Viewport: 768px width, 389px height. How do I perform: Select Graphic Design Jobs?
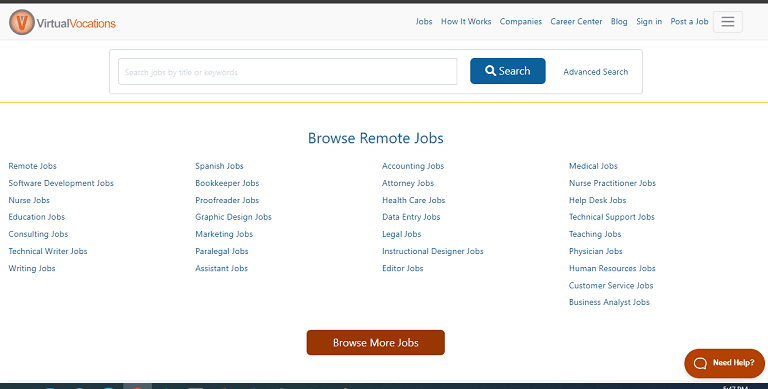click(x=233, y=217)
